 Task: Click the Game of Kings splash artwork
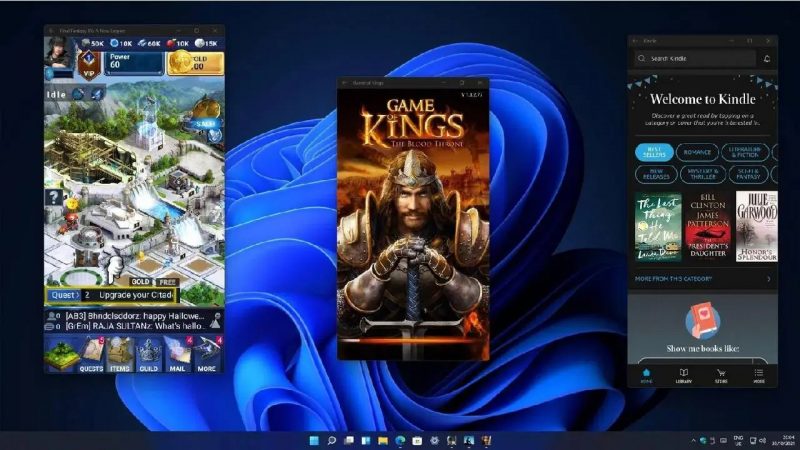[x=413, y=224]
